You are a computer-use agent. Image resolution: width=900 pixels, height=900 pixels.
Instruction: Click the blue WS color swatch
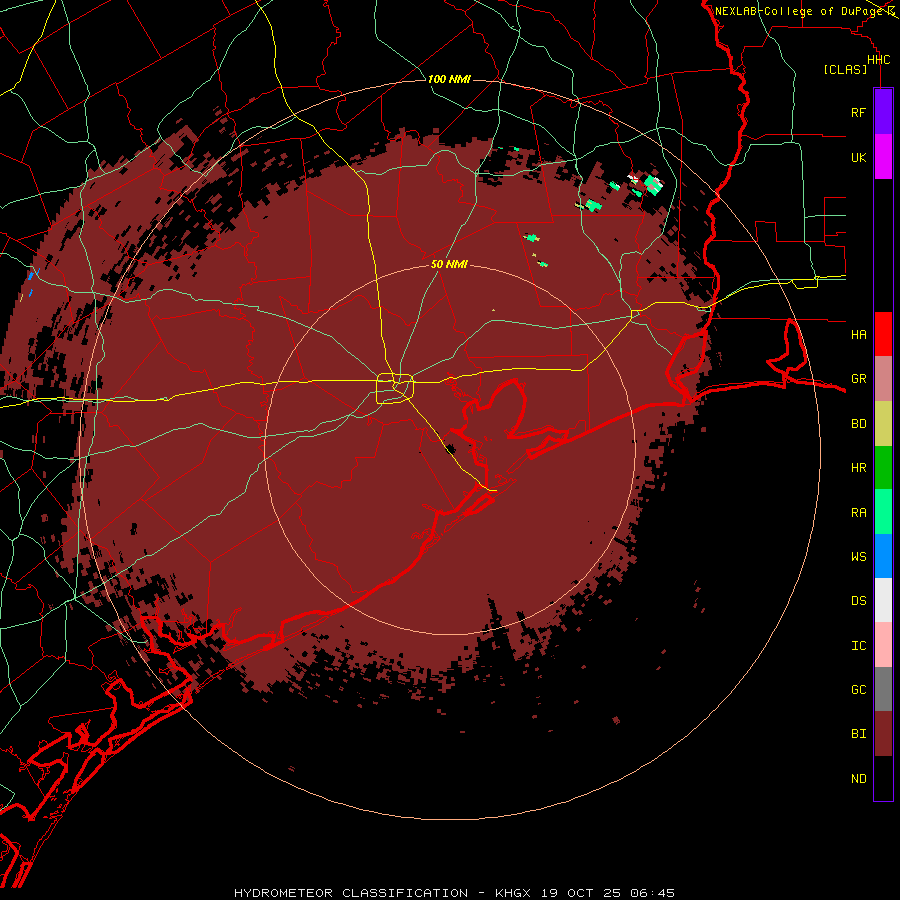[883, 556]
